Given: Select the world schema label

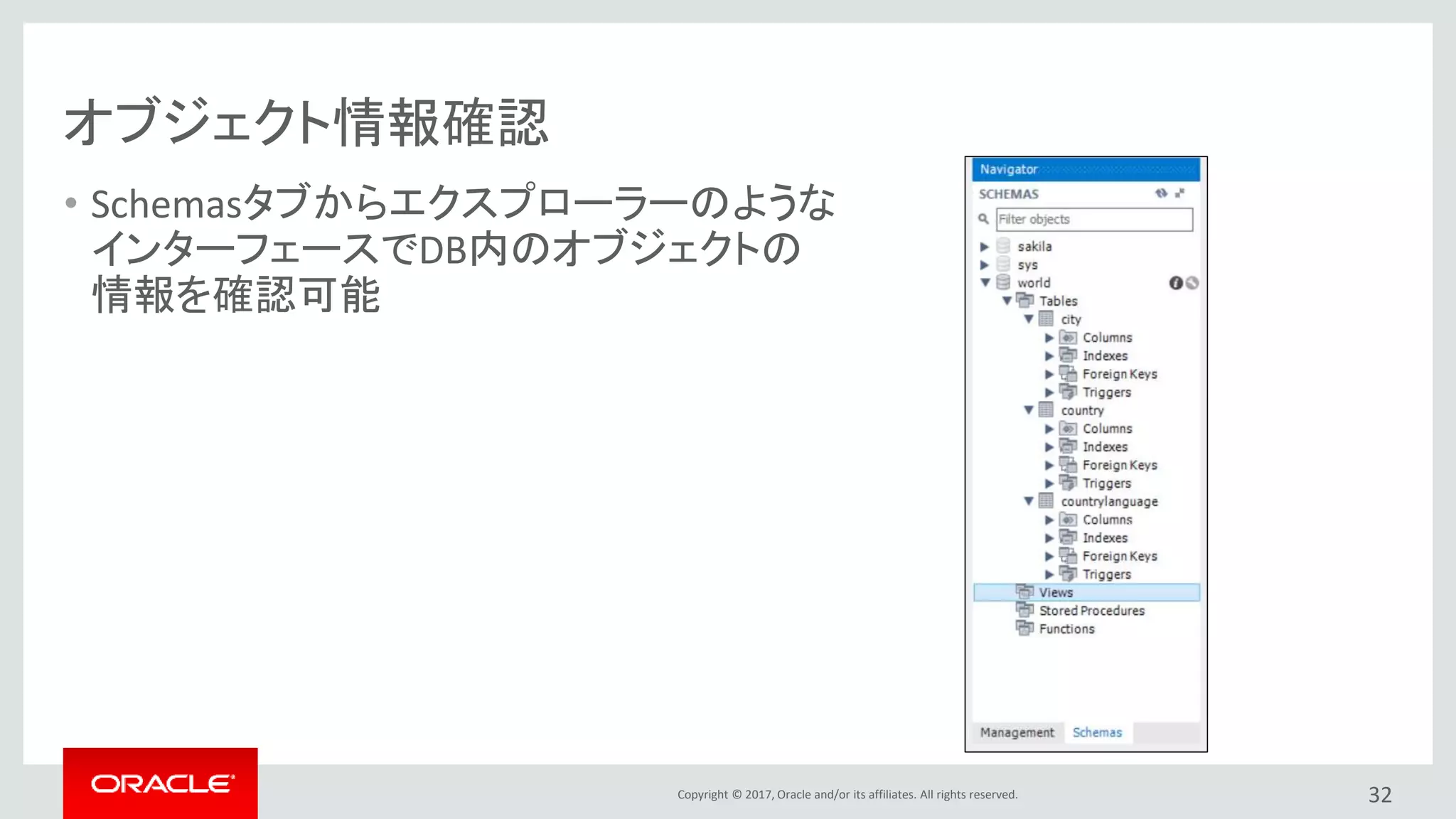Looking at the screenshot, I should pos(1034,283).
